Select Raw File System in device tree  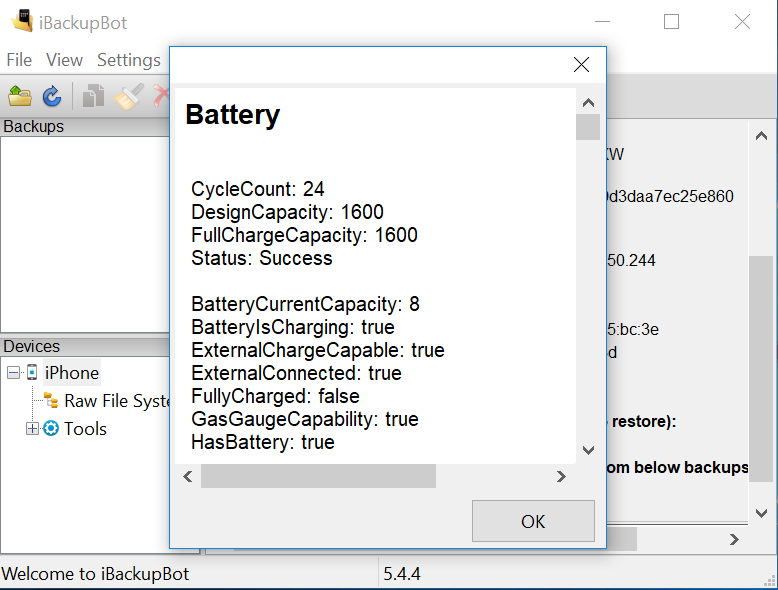coord(118,400)
